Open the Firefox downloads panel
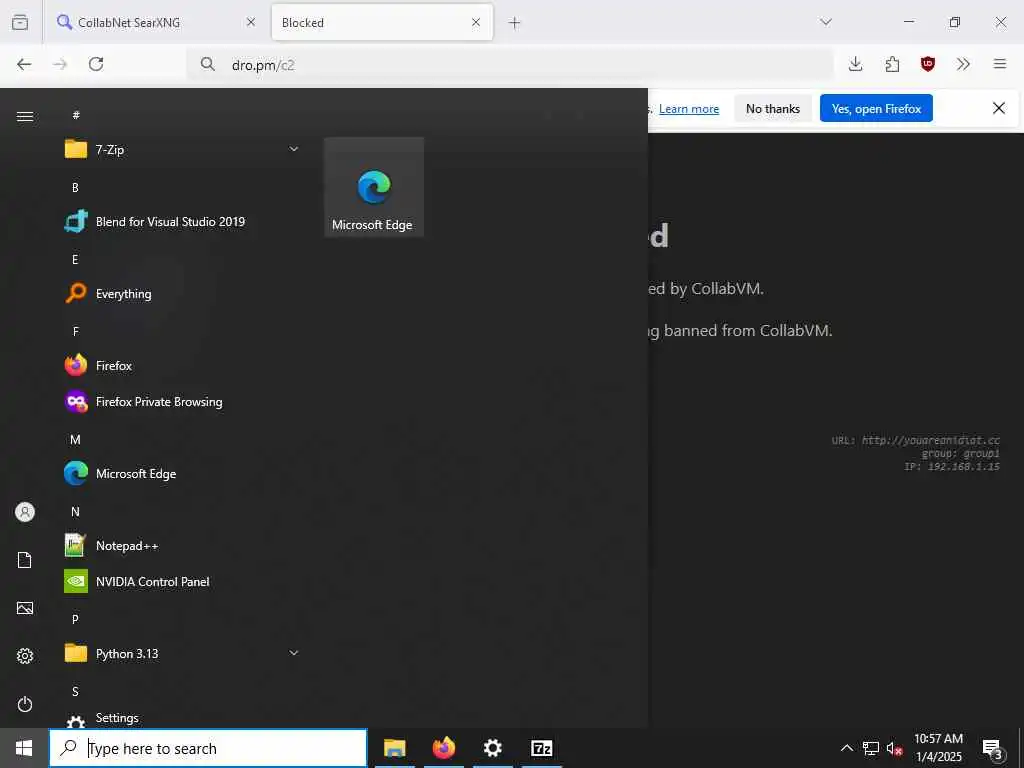The image size is (1024, 768). pyautogui.click(x=856, y=64)
